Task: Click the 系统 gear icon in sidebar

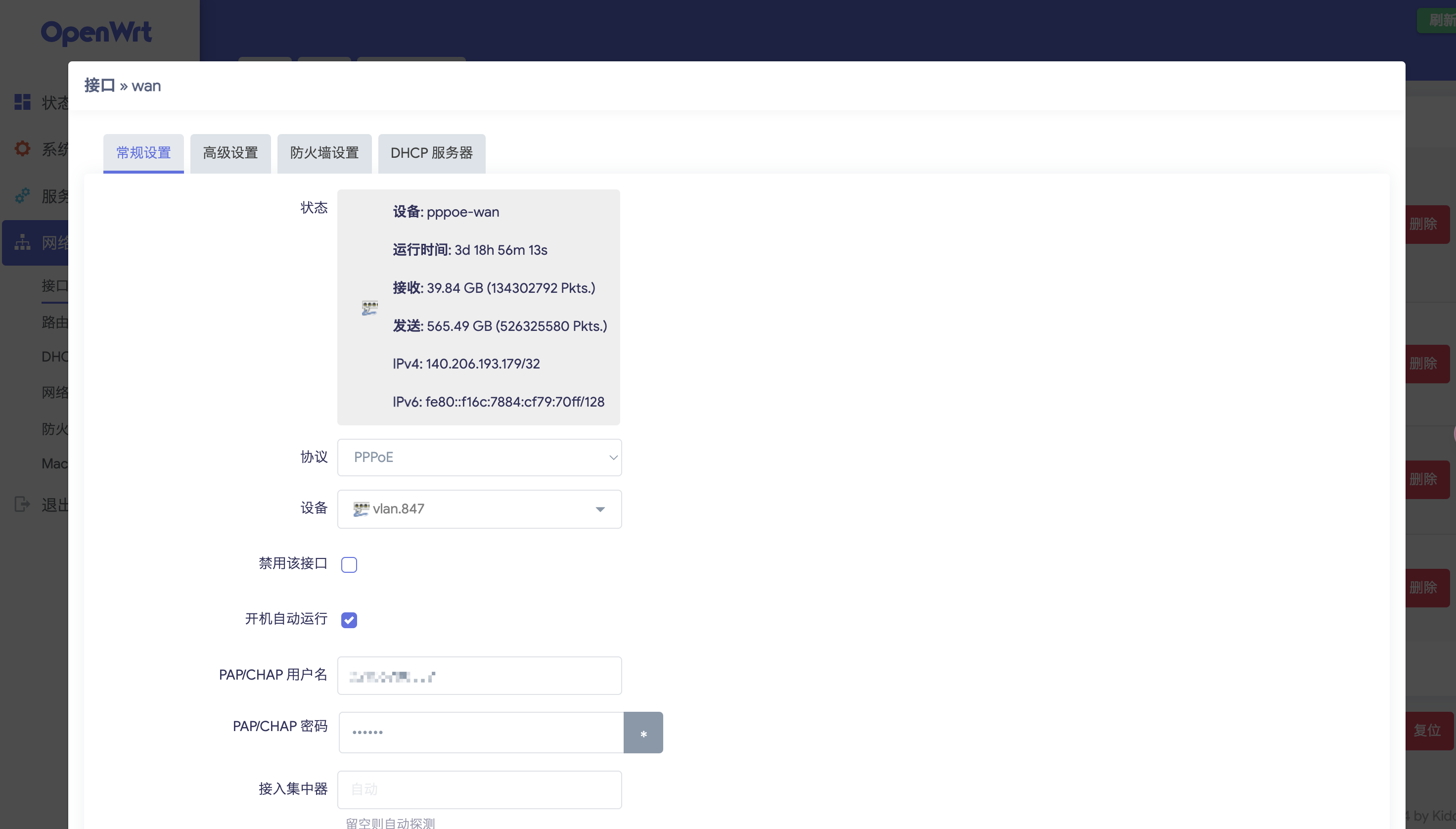Action: click(22, 148)
